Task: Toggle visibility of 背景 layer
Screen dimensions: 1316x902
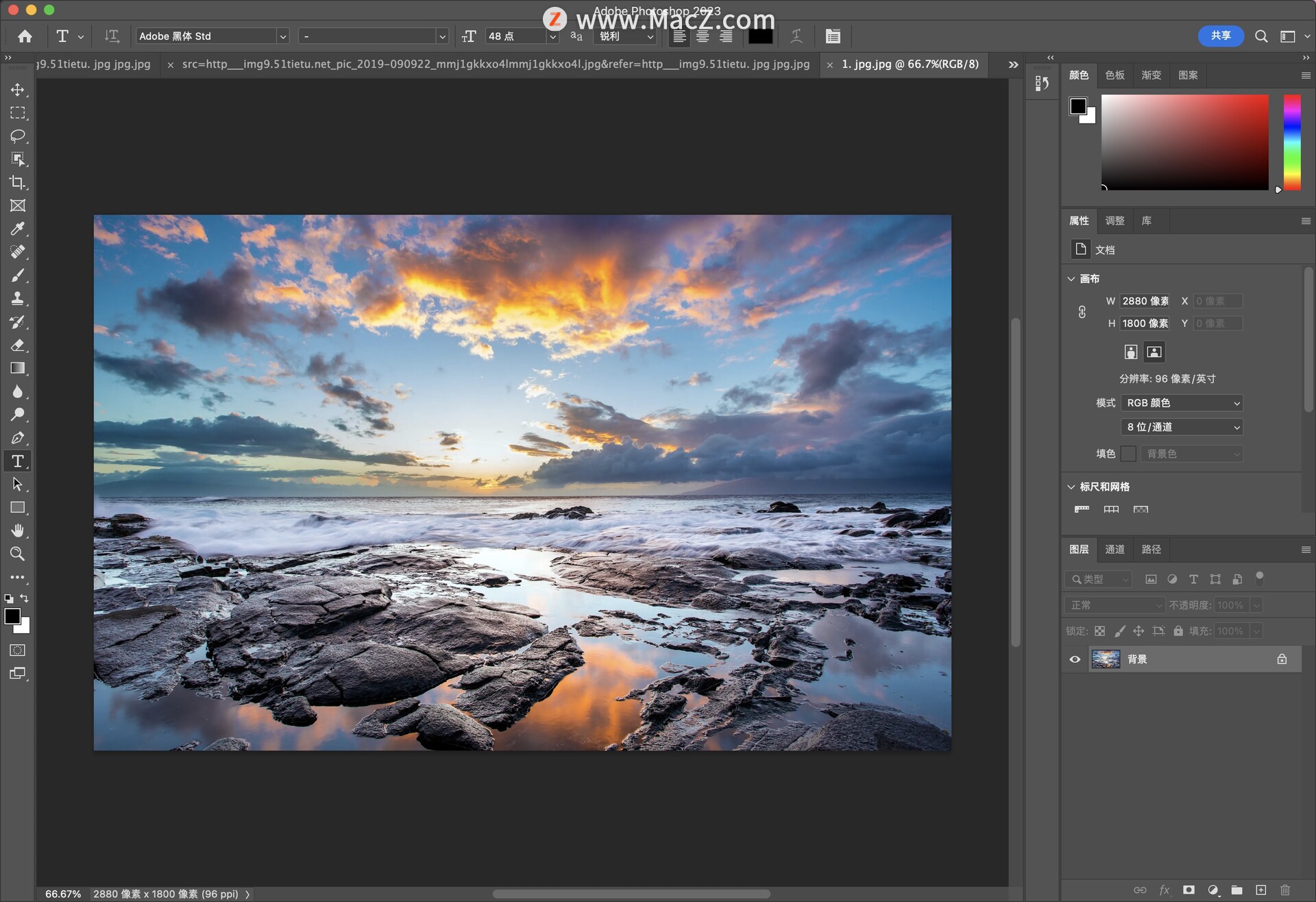Action: point(1075,659)
